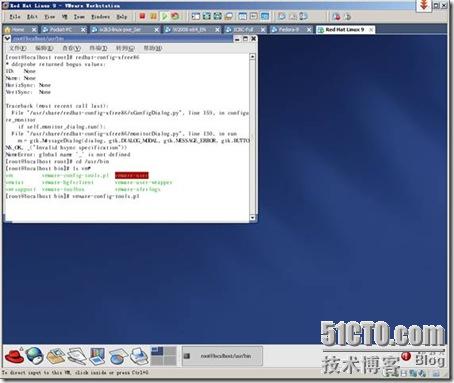Screen dimensions: 454x383
Task: Switch to top-left workspace in pager
Action: 157,351
